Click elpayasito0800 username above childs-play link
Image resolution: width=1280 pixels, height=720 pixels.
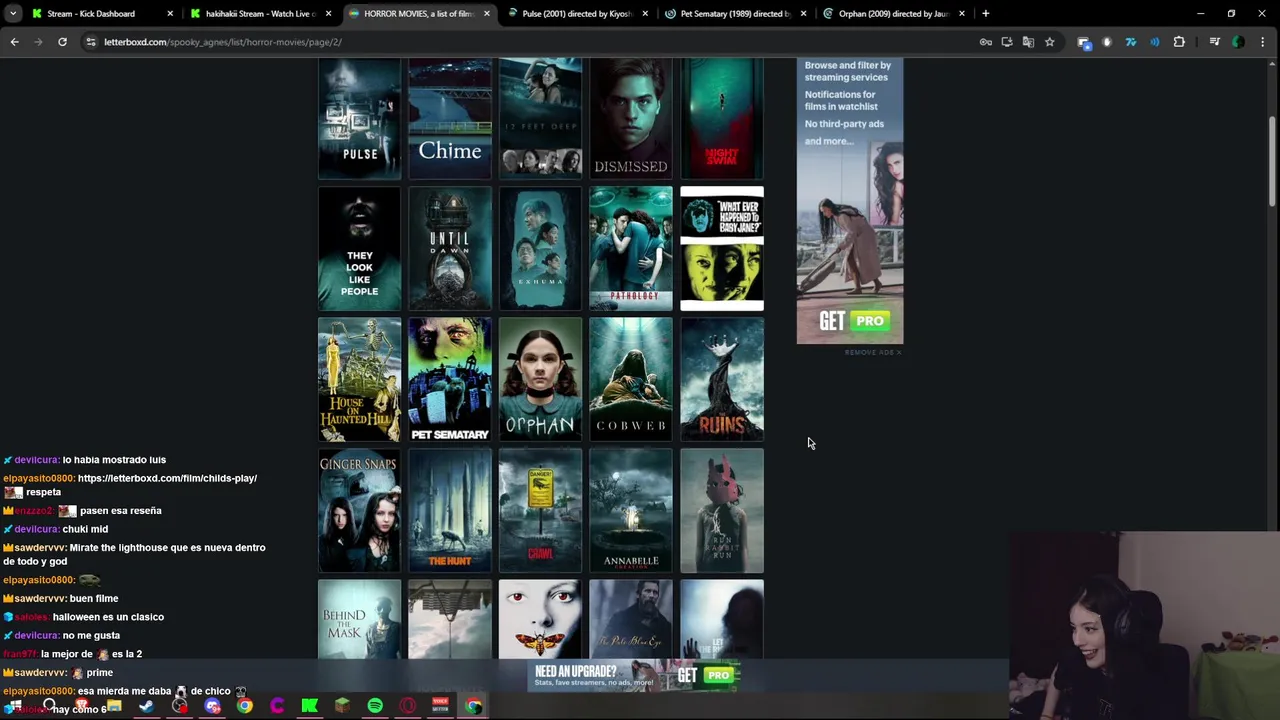39,478
